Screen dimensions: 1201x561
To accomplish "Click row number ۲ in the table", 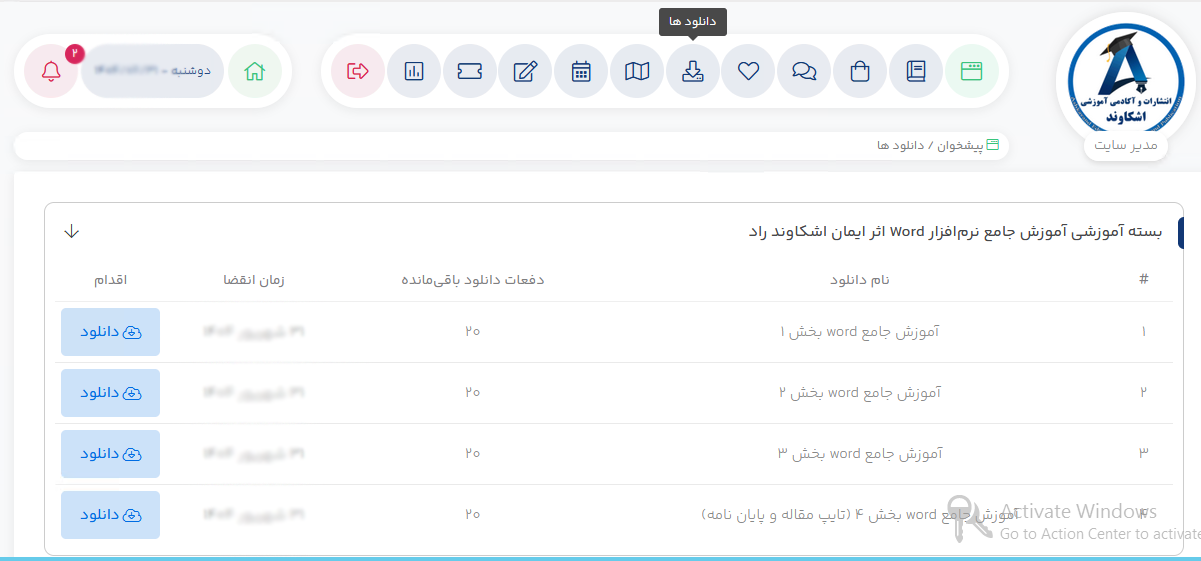I will [x=1144, y=393].
